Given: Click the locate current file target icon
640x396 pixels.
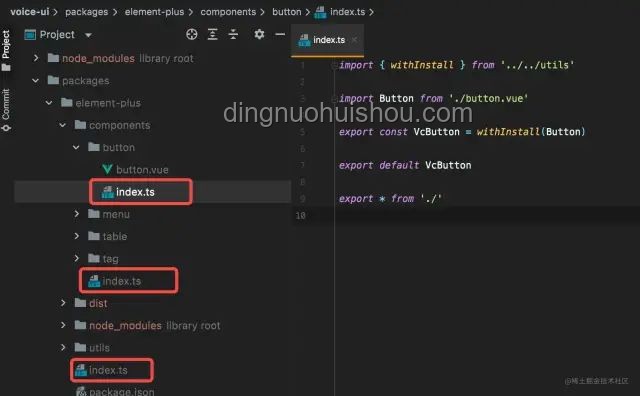Looking at the screenshot, I should [x=191, y=34].
